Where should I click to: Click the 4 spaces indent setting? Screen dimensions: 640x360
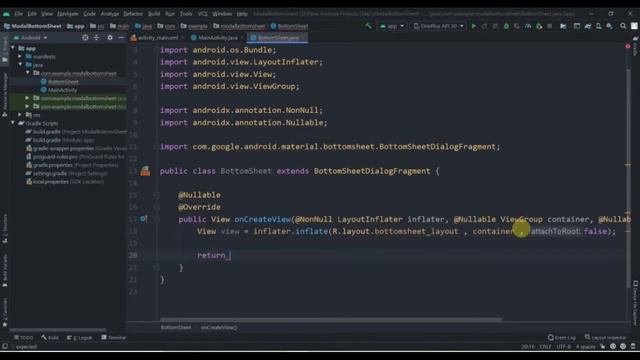(x=585, y=347)
